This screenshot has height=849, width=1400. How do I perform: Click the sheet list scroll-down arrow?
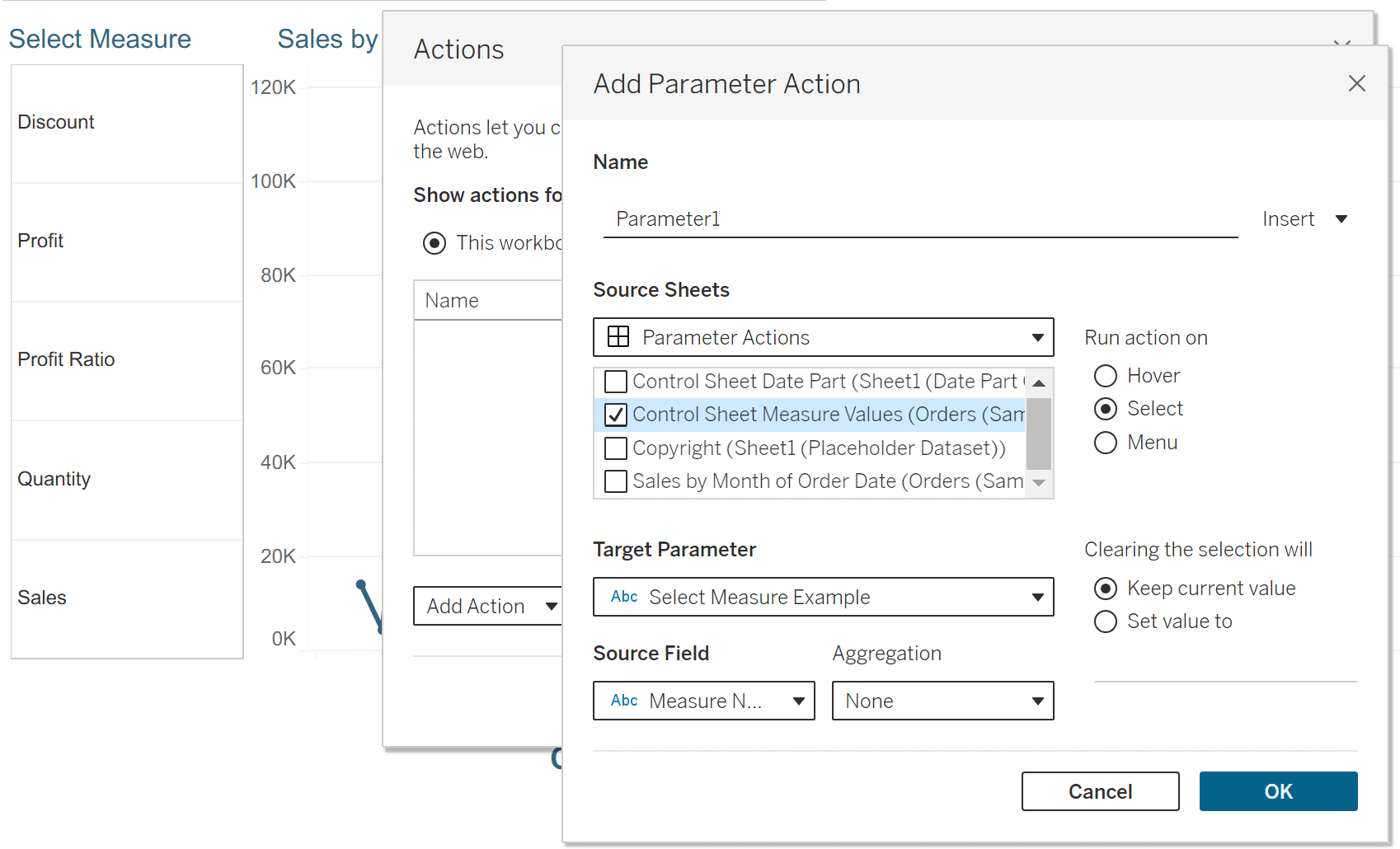pyautogui.click(x=1039, y=483)
